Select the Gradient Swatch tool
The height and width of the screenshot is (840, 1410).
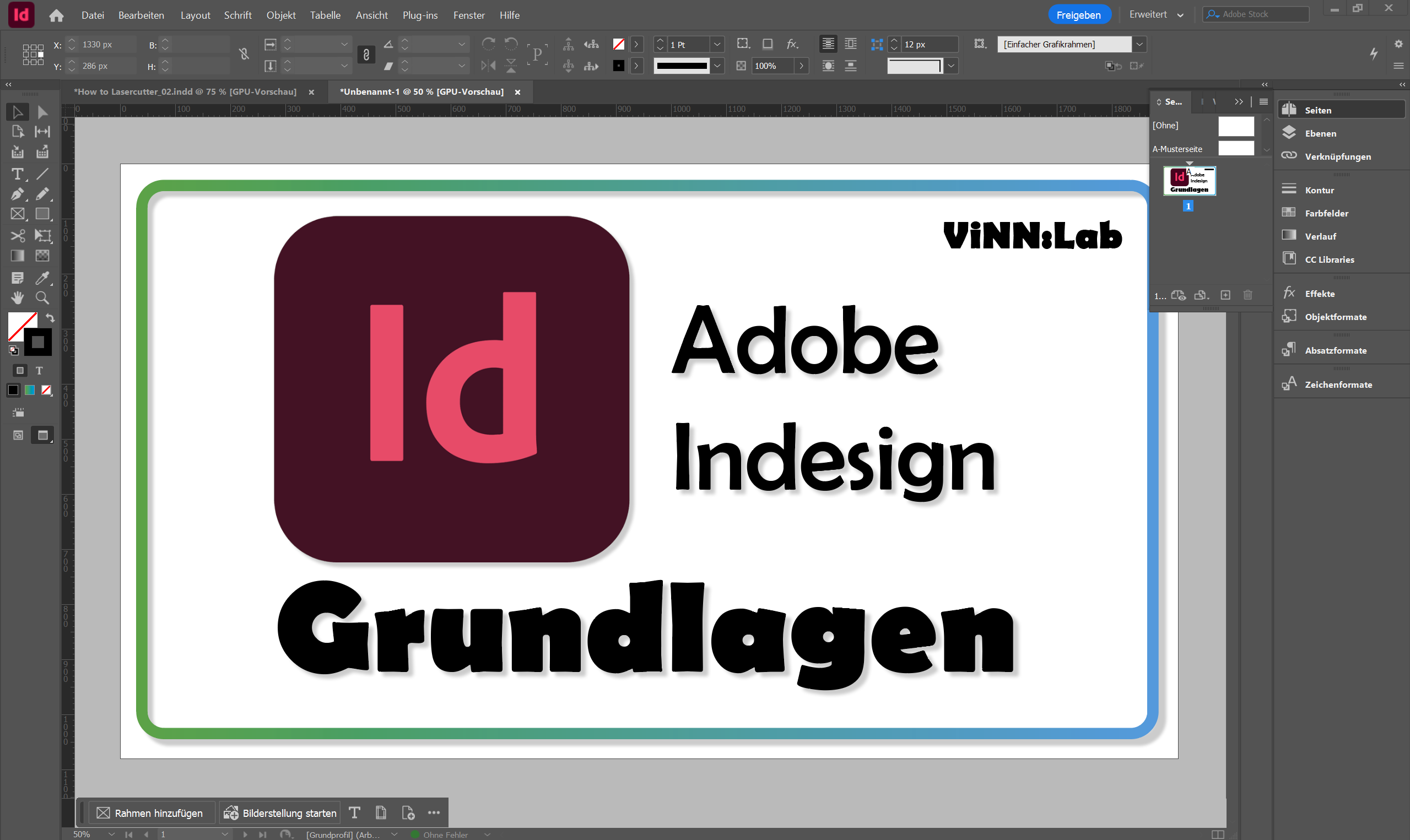tap(18, 256)
